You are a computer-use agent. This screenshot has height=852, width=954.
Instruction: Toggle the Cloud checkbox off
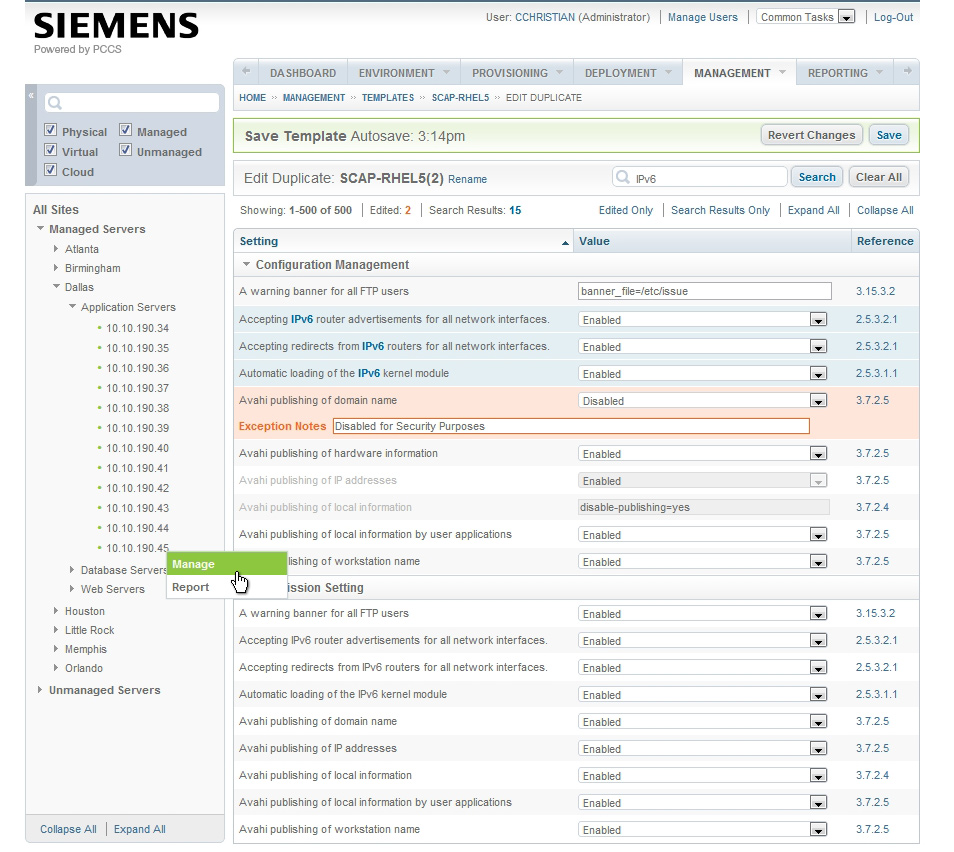point(52,170)
